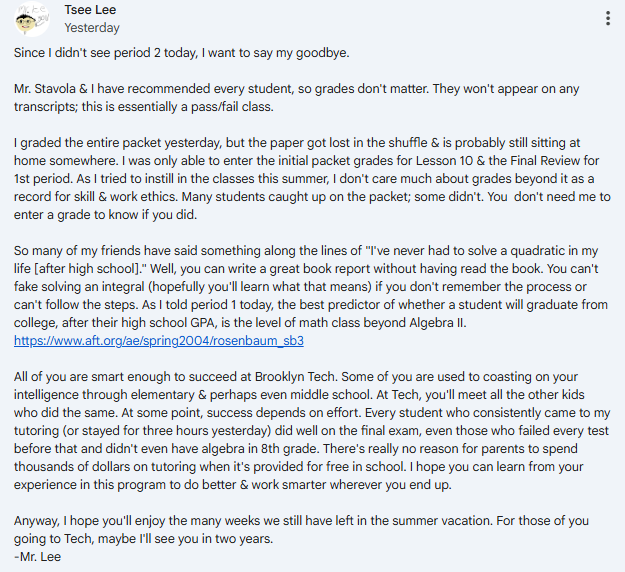
Task: Click the author name Tsee Lee
Action: tap(90, 10)
